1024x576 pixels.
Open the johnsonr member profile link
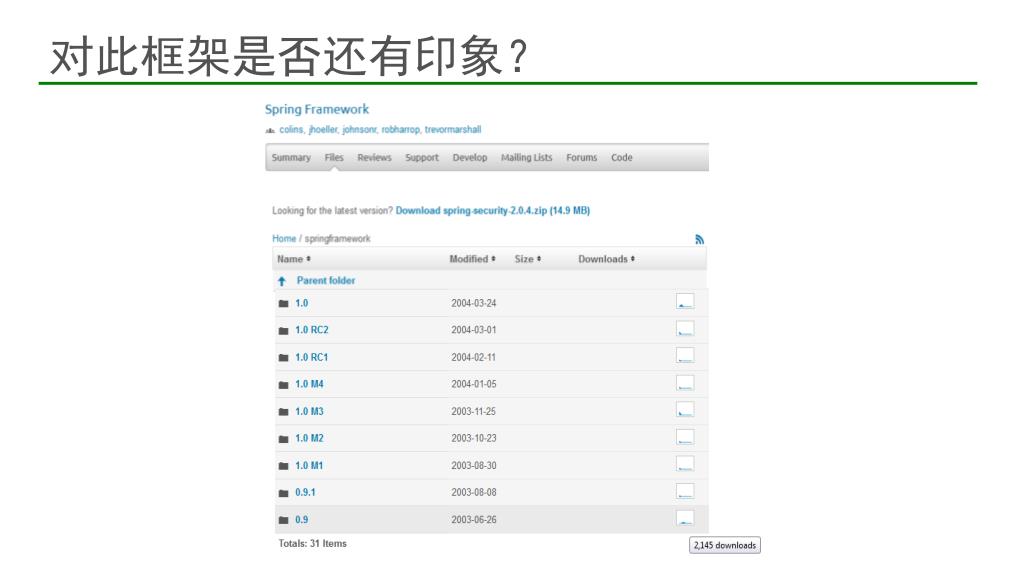[x=359, y=130]
